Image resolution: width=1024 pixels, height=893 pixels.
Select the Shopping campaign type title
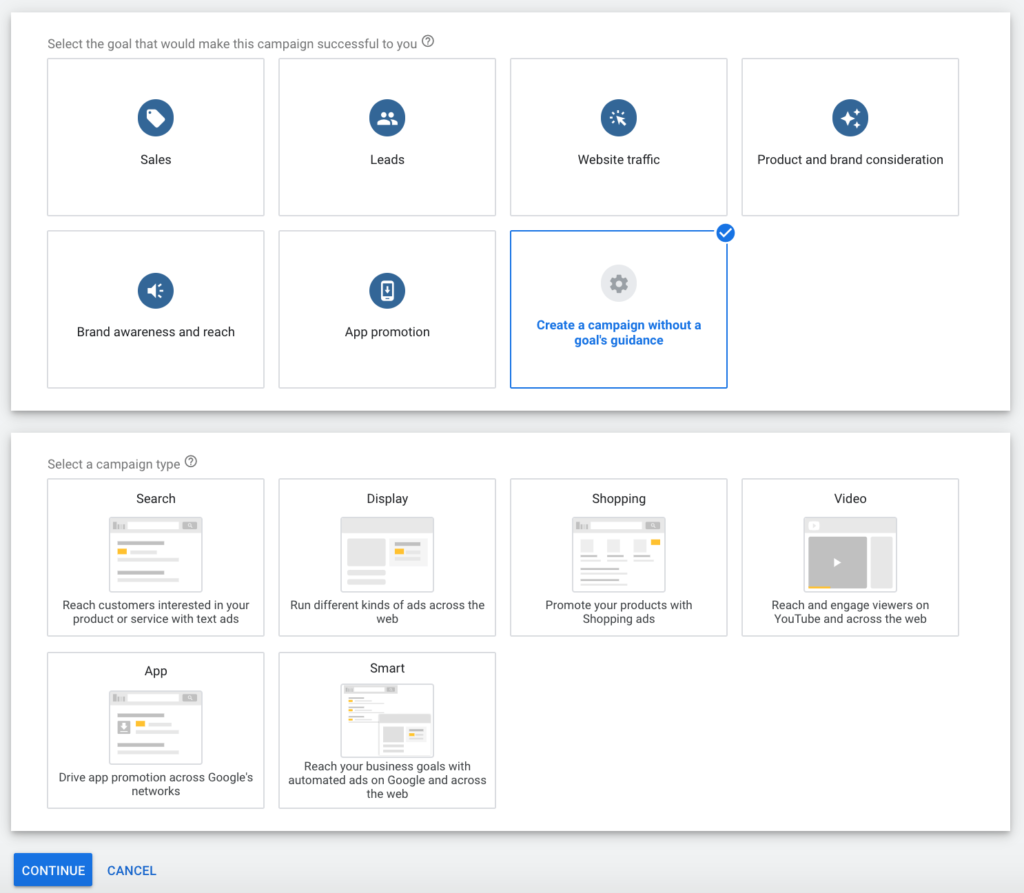tap(618, 498)
